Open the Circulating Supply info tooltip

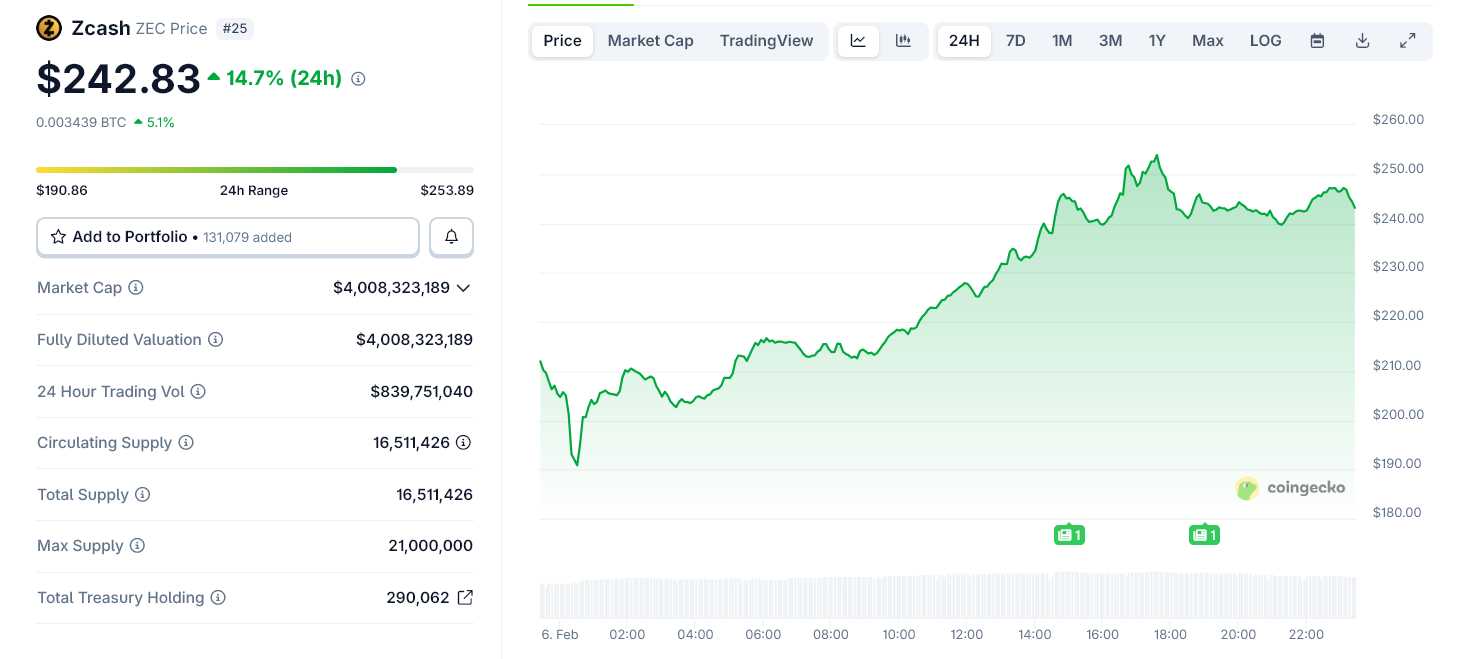coord(188,442)
